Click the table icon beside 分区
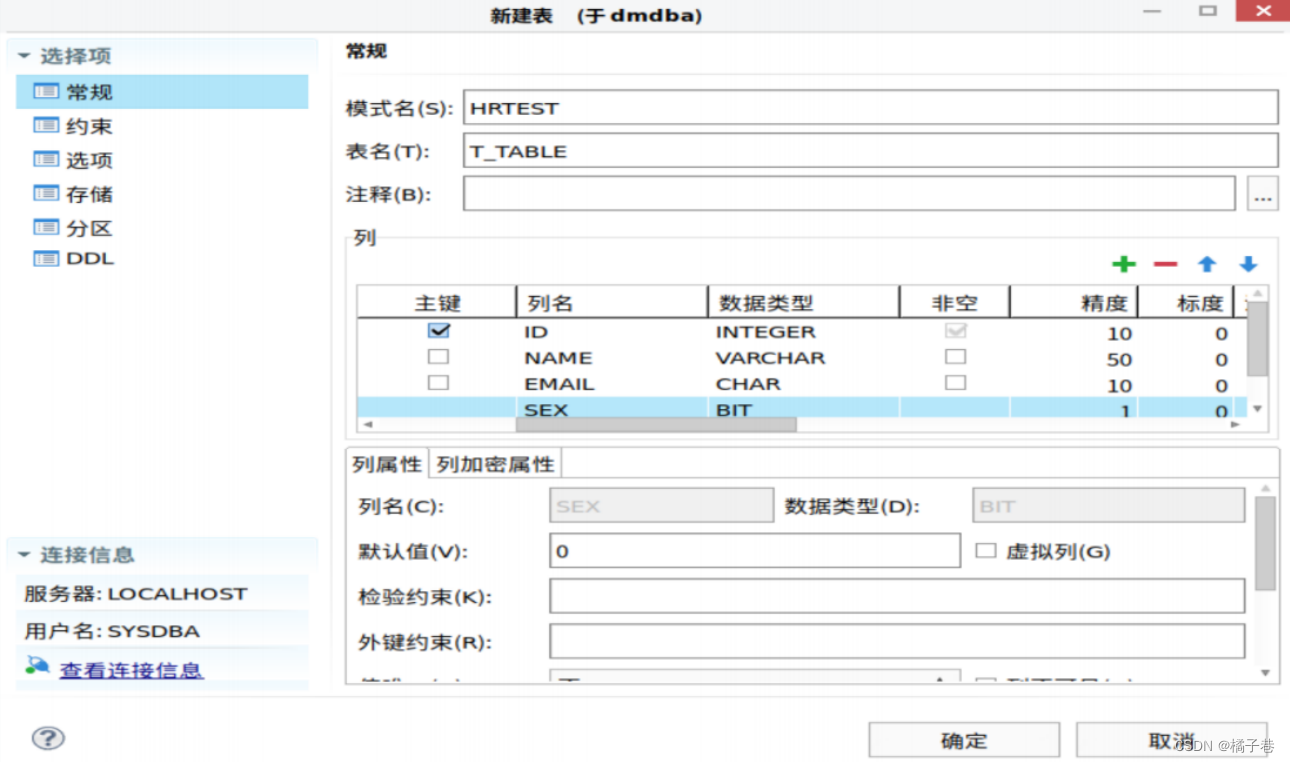The height and width of the screenshot is (762, 1290). [46, 227]
